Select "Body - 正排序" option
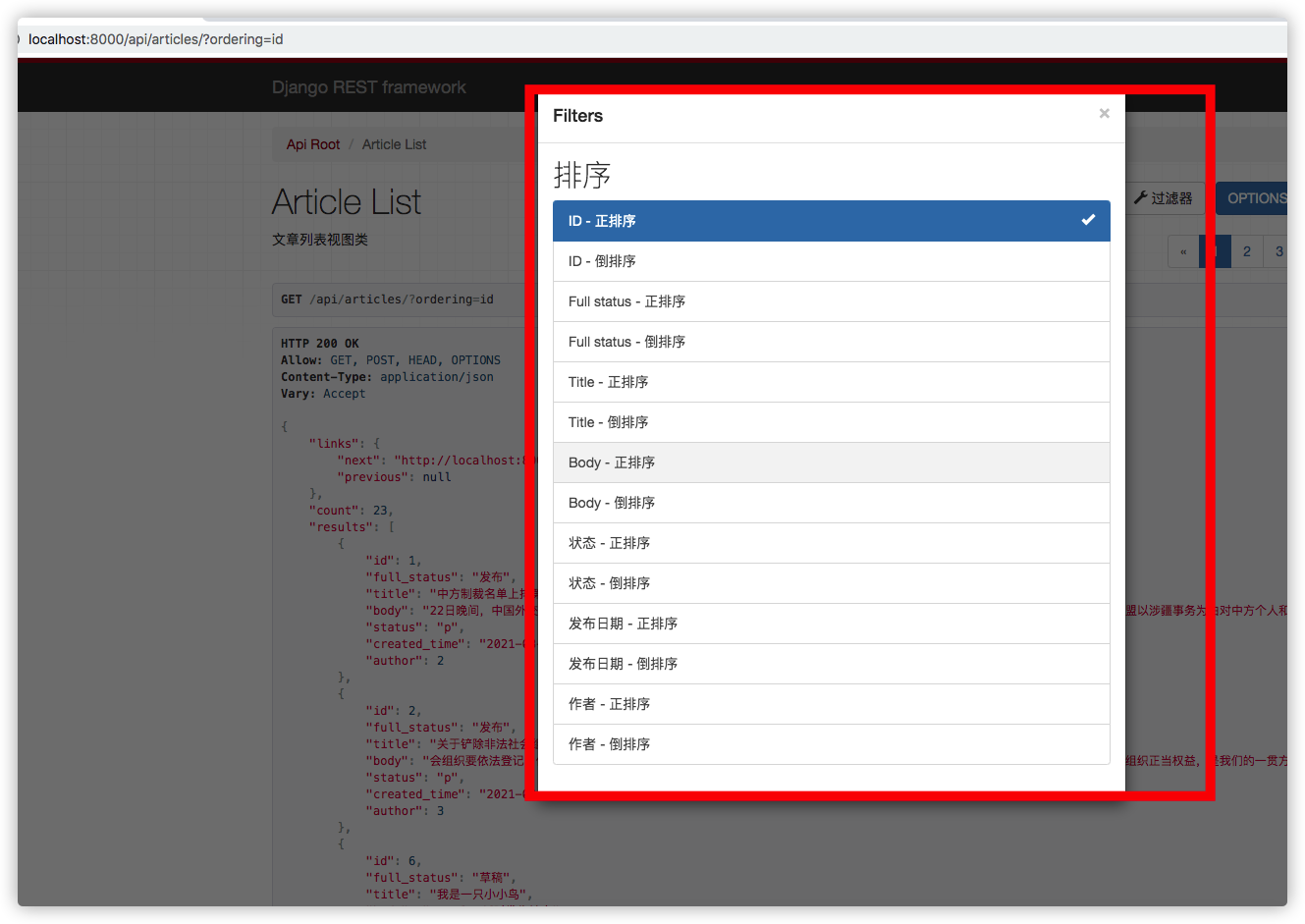Image resolution: width=1305 pixels, height=924 pixels. pyautogui.click(x=831, y=462)
